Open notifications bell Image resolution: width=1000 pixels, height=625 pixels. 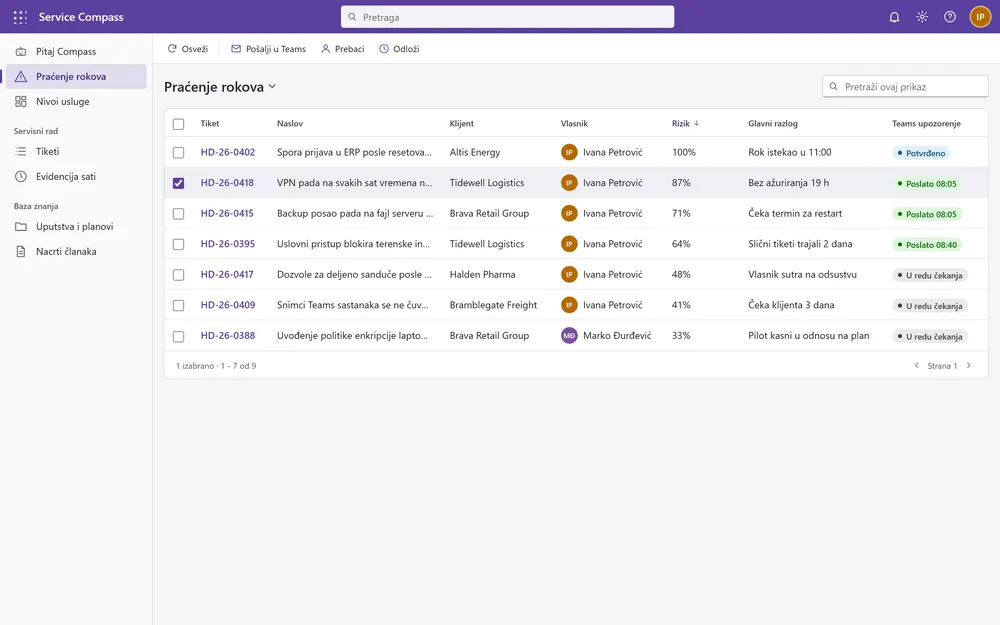(894, 17)
